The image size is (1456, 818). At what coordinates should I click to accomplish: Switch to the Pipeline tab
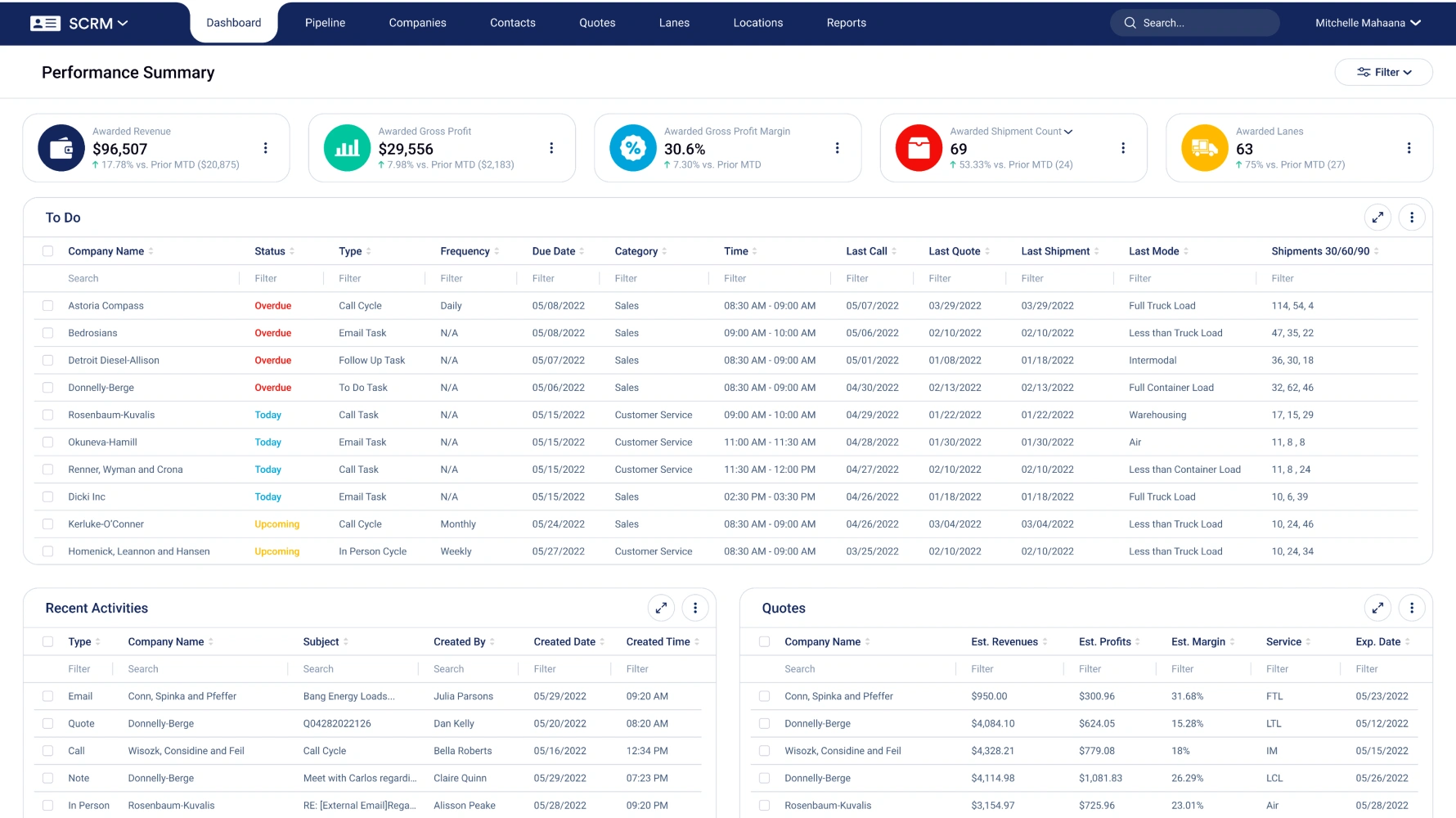click(325, 23)
